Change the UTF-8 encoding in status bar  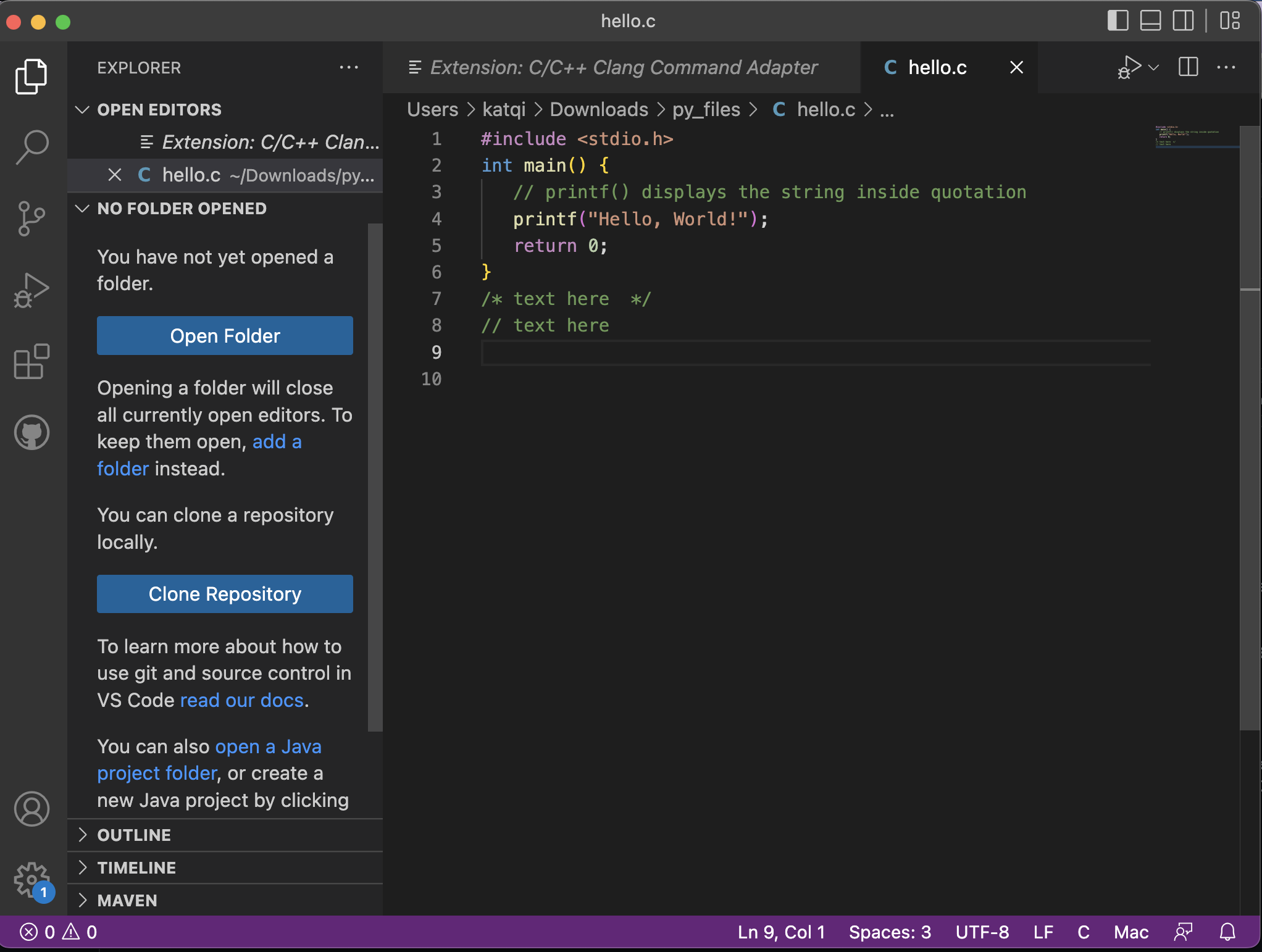click(982, 932)
